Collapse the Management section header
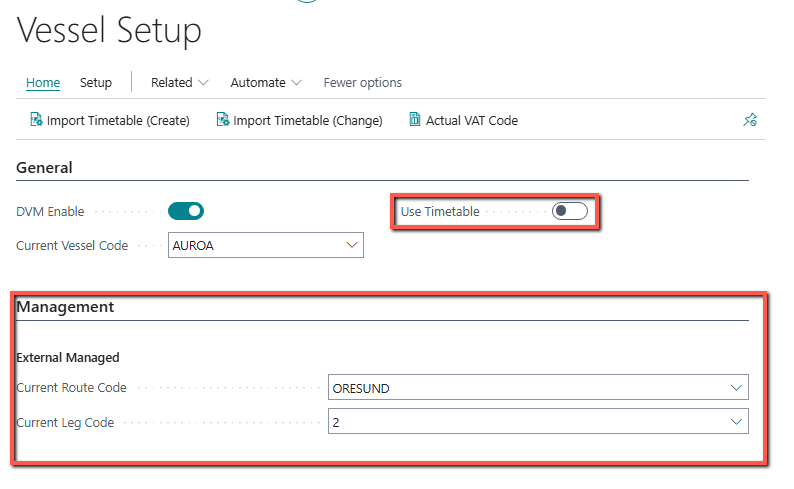Image resolution: width=794 pixels, height=489 pixels. (x=65, y=307)
